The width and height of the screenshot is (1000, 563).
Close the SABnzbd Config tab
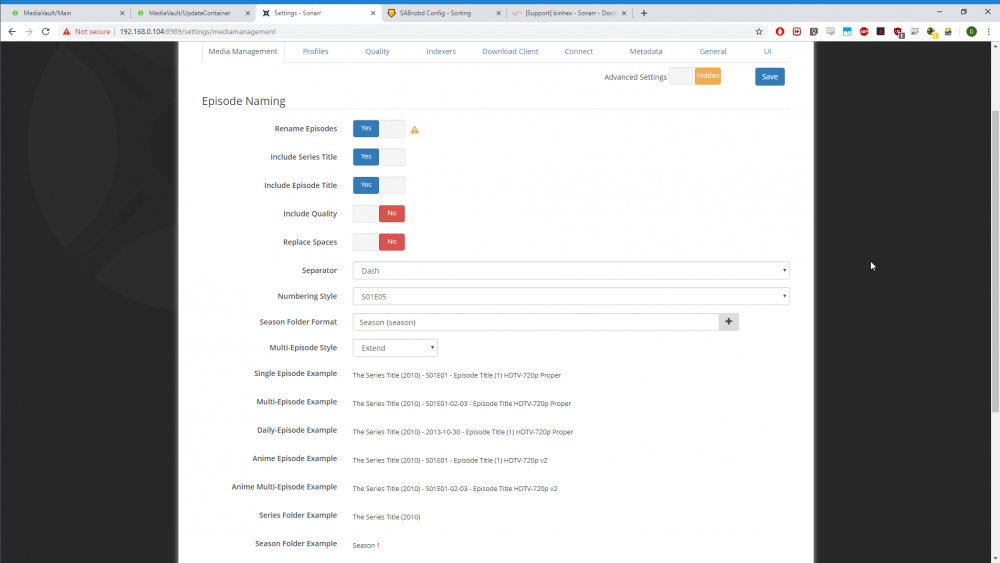point(498,13)
